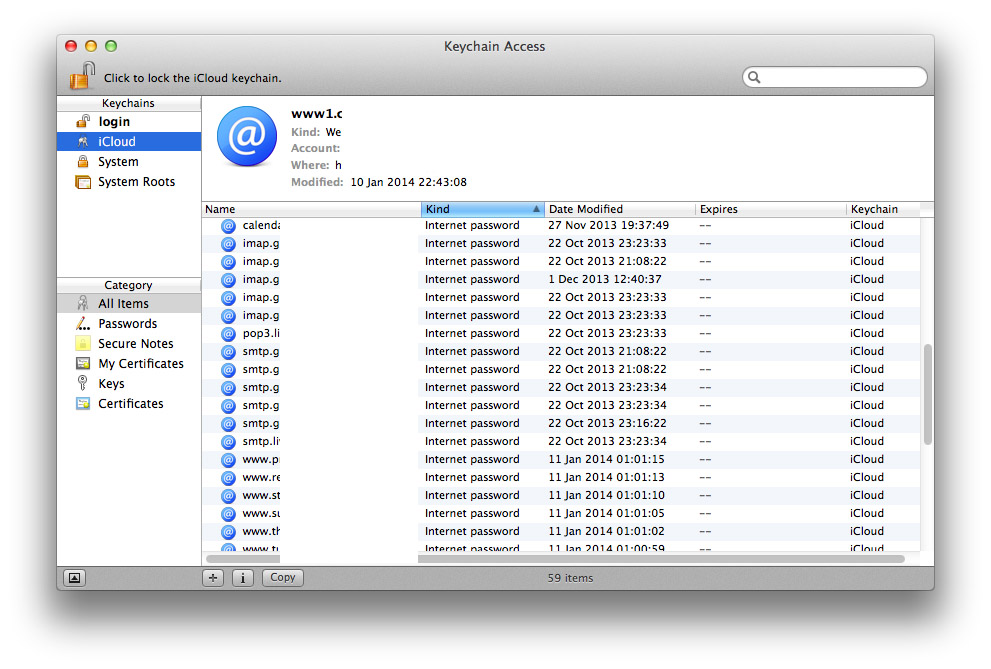Select the www item modified 01:01:15
Viewport: 991px width, 669px height.
(x=561, y=459)
